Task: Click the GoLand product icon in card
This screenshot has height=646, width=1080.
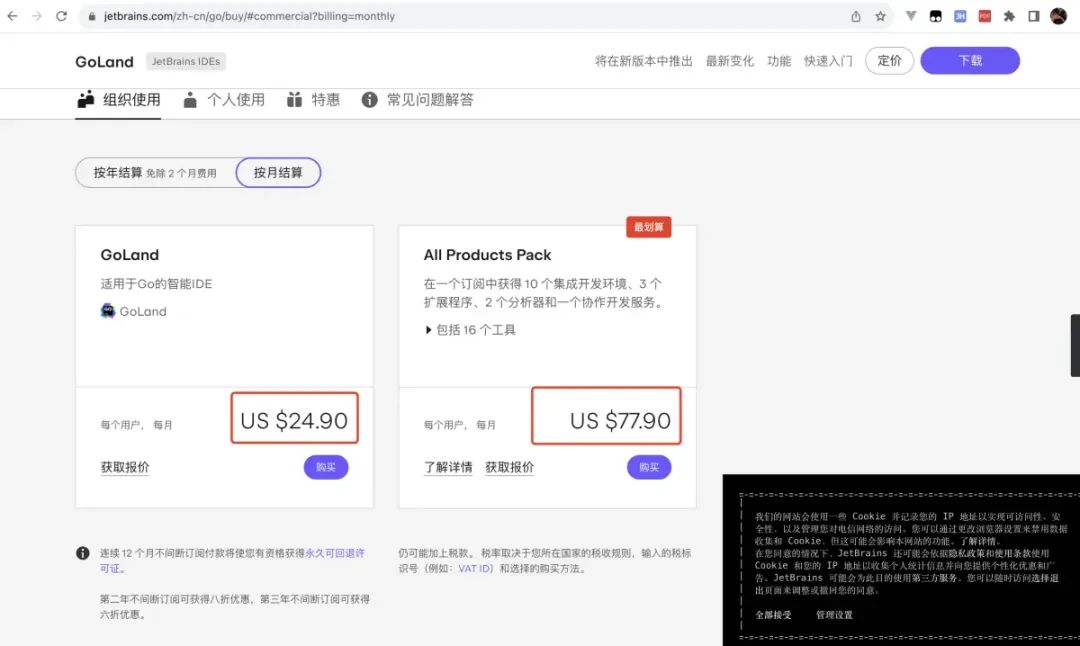Action: 108,311
